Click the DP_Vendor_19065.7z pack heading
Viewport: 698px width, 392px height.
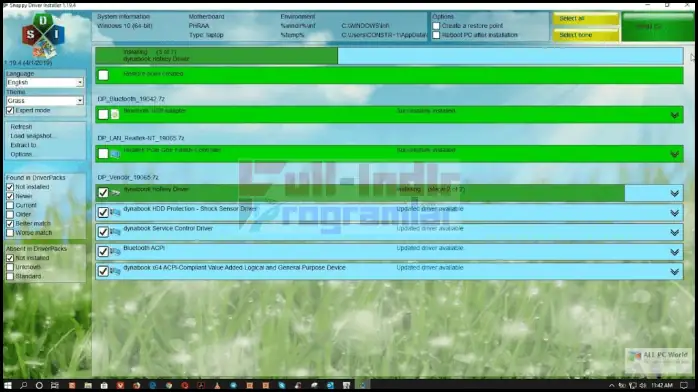click(128, 177)
